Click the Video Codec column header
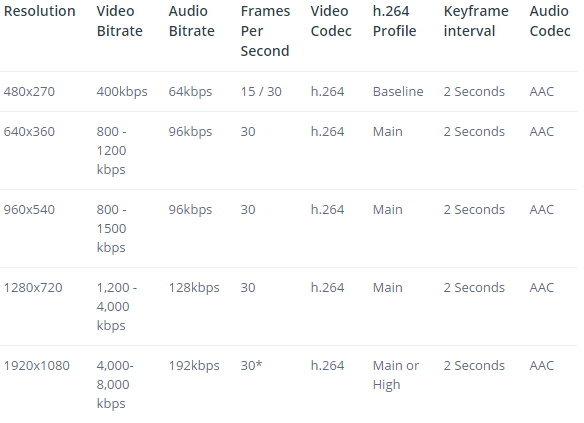The image size is (584, 423). (331, 21)
